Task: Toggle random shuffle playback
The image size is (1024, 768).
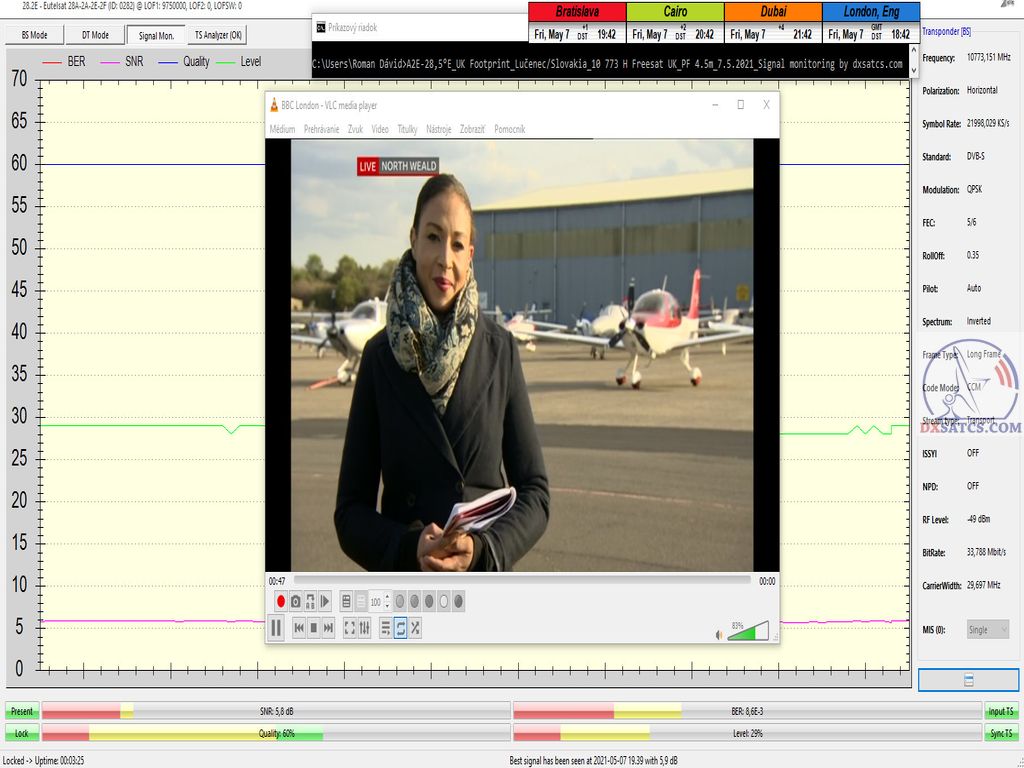Action: point(415,628)
